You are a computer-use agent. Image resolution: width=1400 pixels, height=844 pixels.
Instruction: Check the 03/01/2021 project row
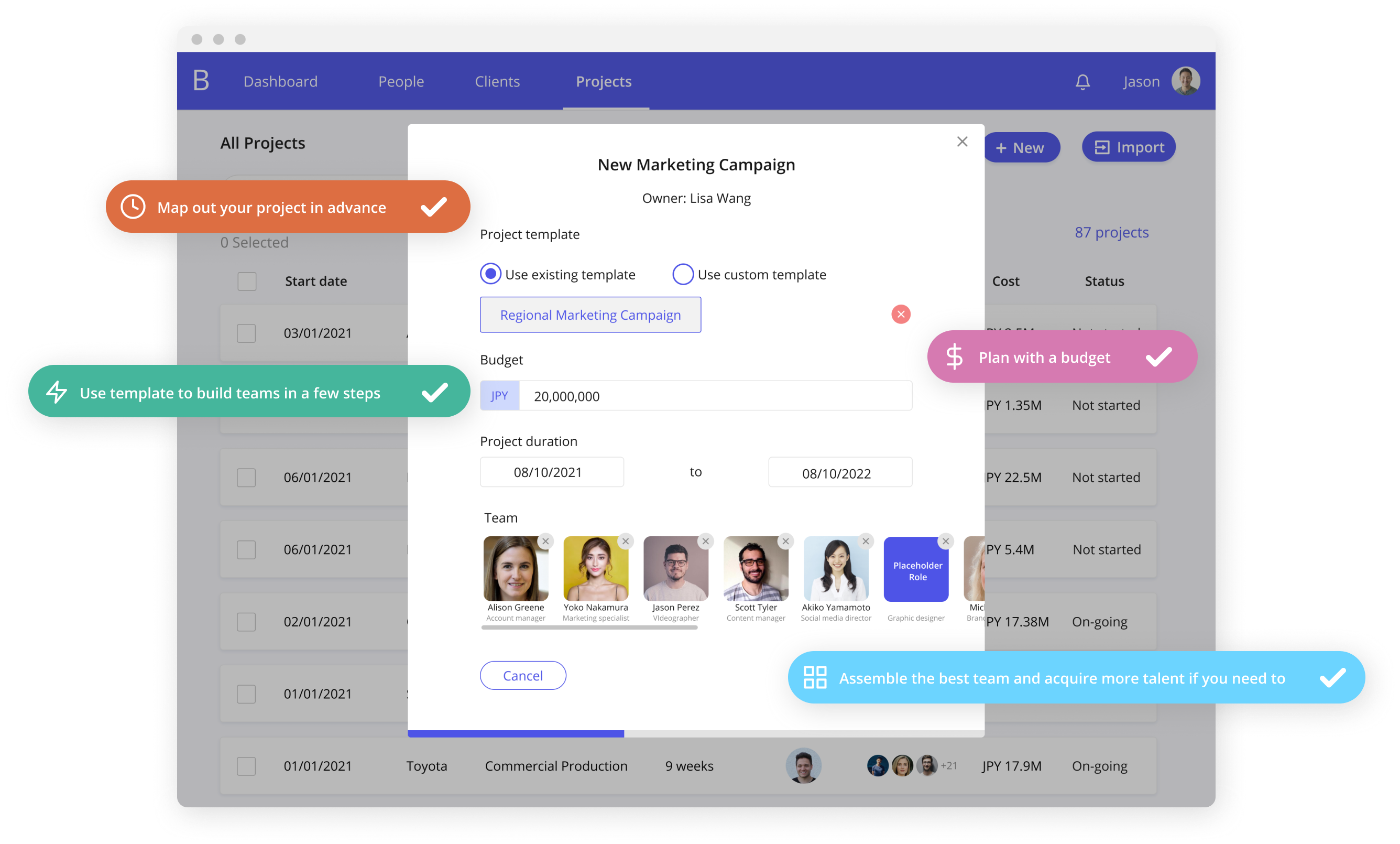coord(246,333)
